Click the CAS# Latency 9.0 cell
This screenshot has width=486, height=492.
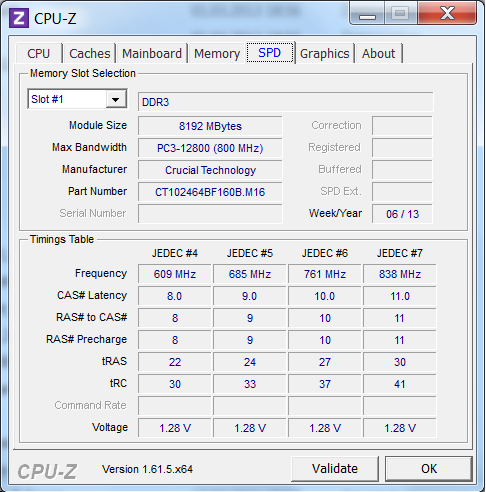(250, 296)
